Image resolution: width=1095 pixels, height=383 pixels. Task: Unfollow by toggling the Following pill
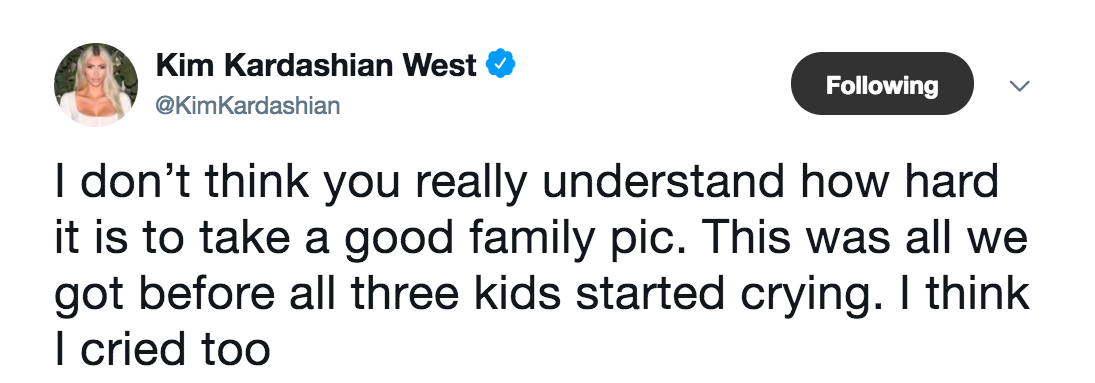[882, 84]
